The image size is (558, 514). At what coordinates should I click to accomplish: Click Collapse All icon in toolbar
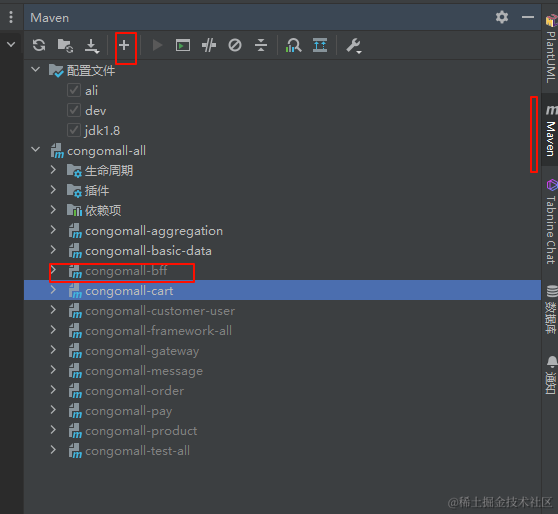[x=261, y=46]
